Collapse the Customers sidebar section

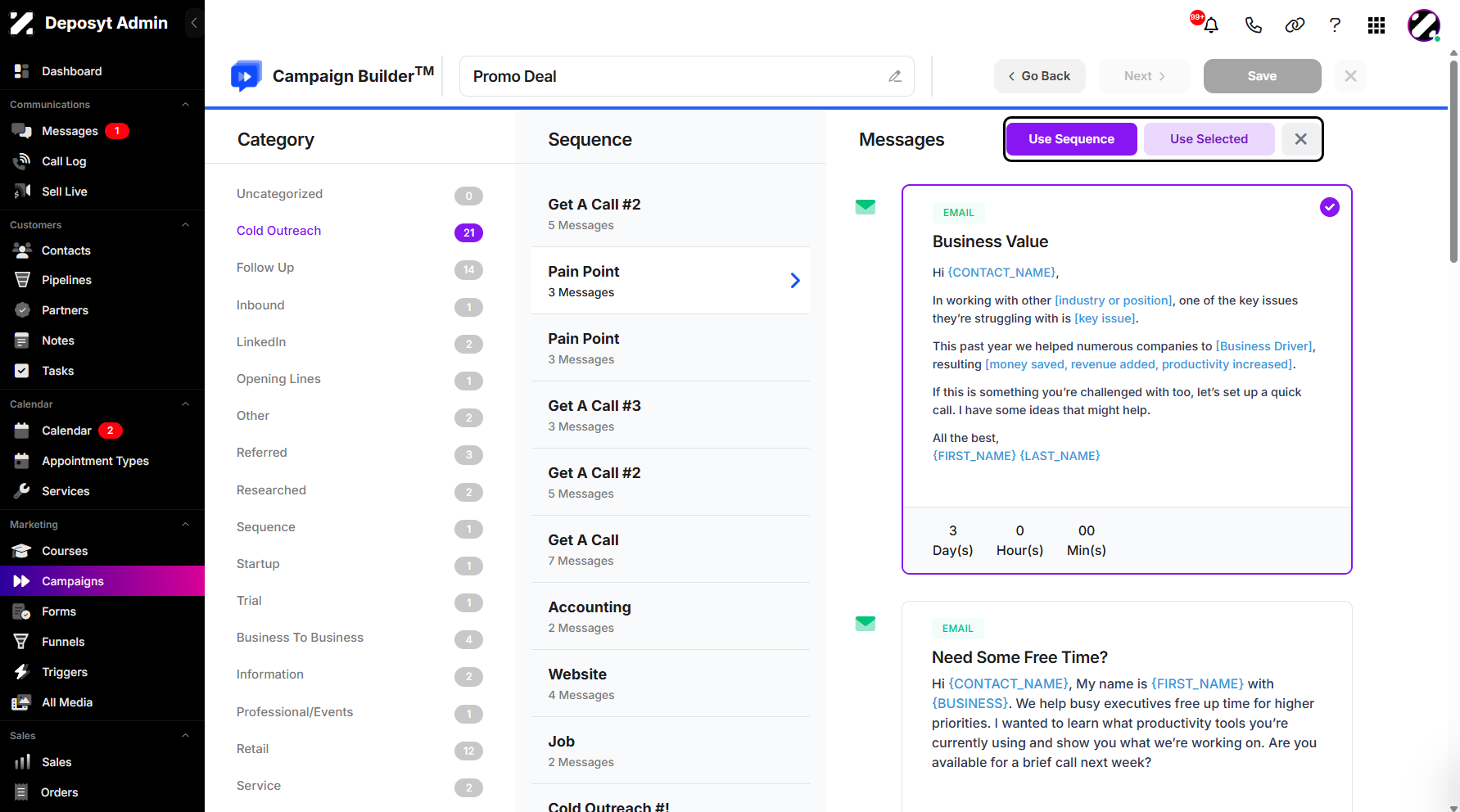tap(185, 225)
